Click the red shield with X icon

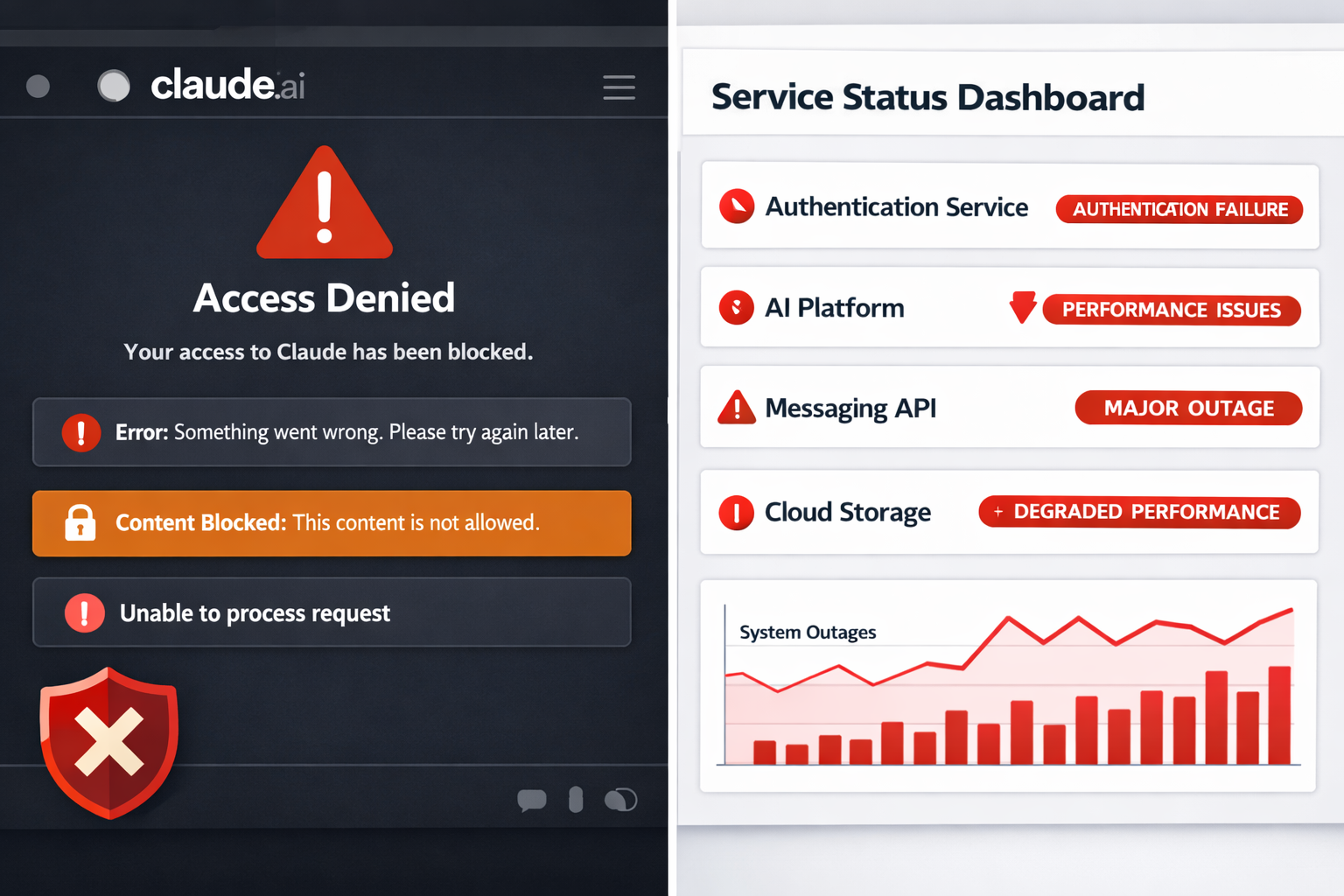coord(109,743)
